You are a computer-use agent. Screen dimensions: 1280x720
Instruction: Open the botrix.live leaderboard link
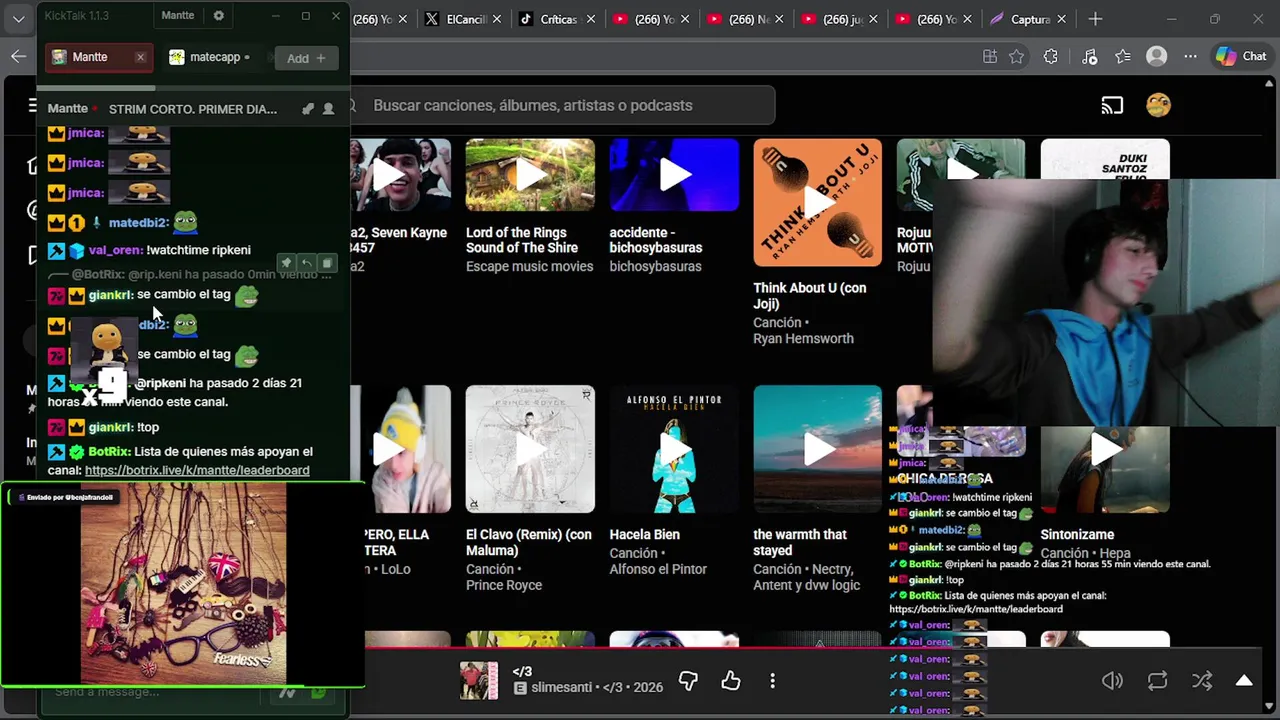tap(197, 470)
